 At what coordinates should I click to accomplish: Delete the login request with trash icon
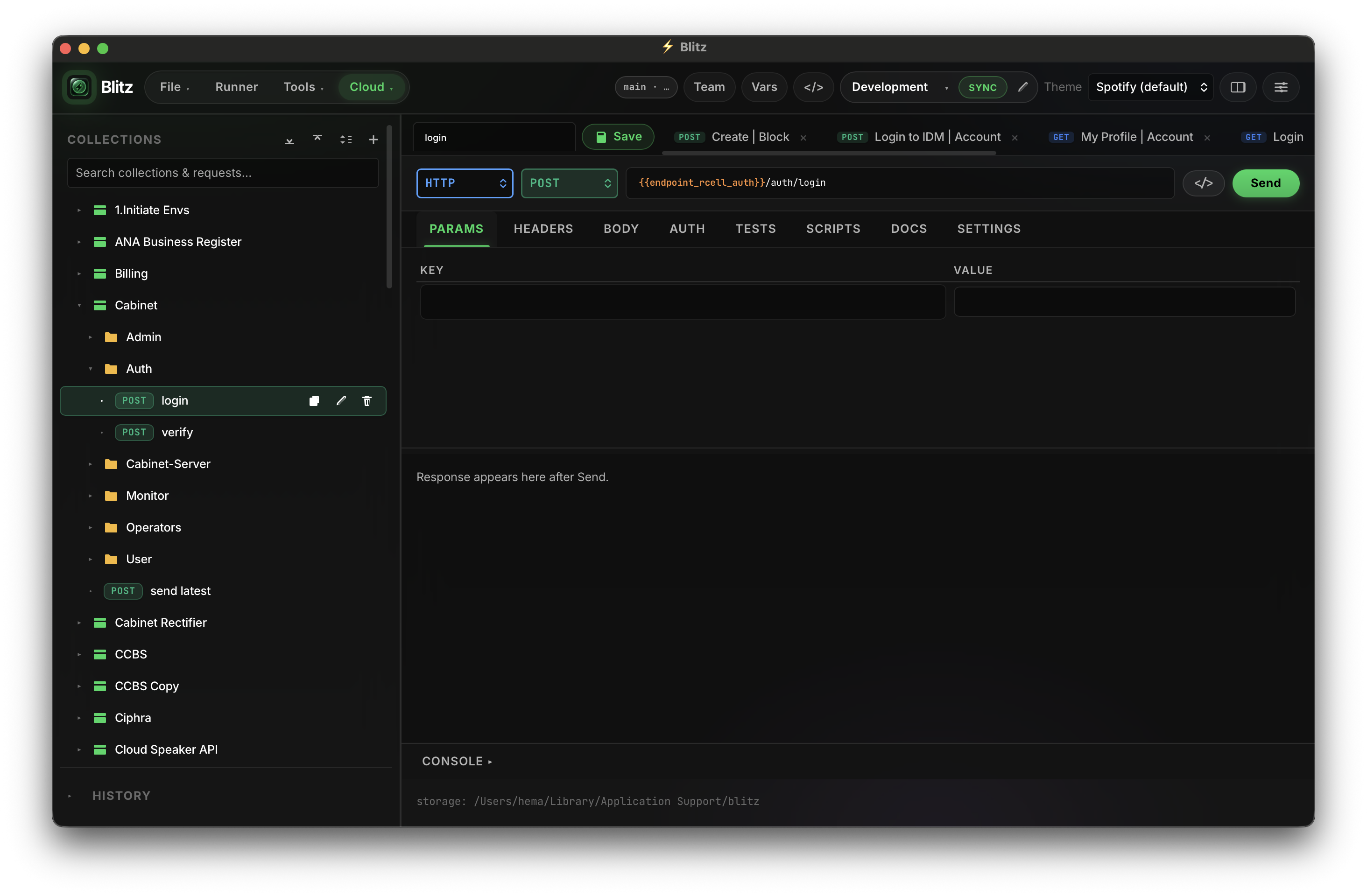point(367,401)
